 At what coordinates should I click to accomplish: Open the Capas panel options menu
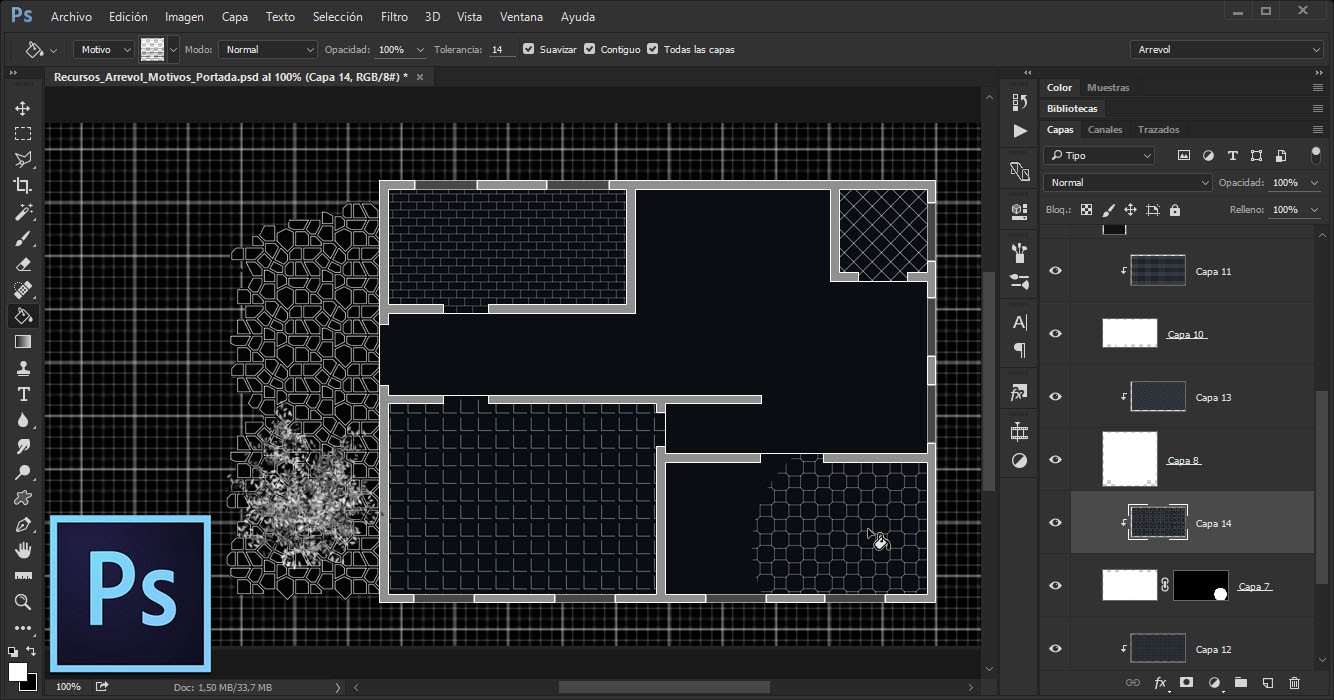point(1317,130)
